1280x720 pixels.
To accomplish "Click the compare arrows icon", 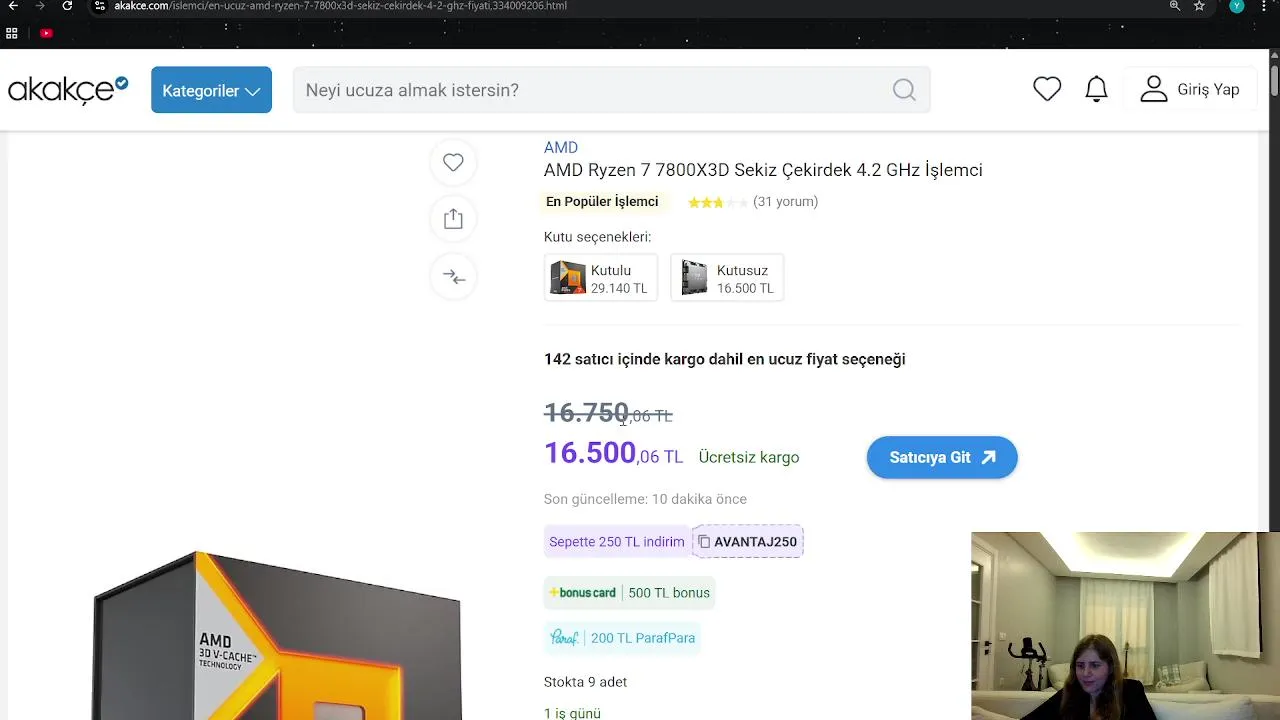I will click(453, 277).
